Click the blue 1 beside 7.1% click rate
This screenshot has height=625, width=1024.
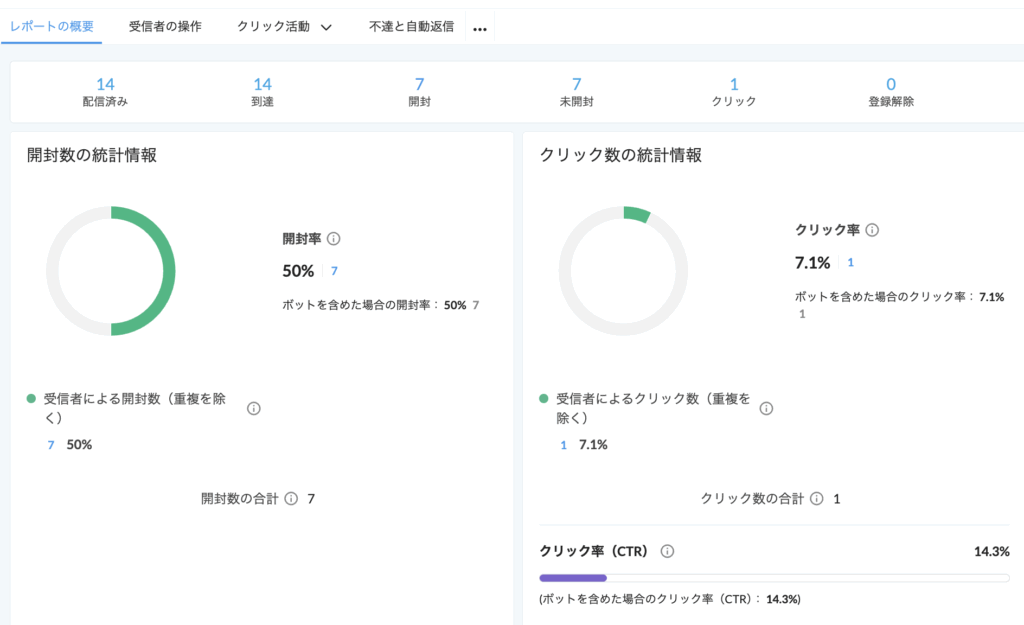point(850,263)
